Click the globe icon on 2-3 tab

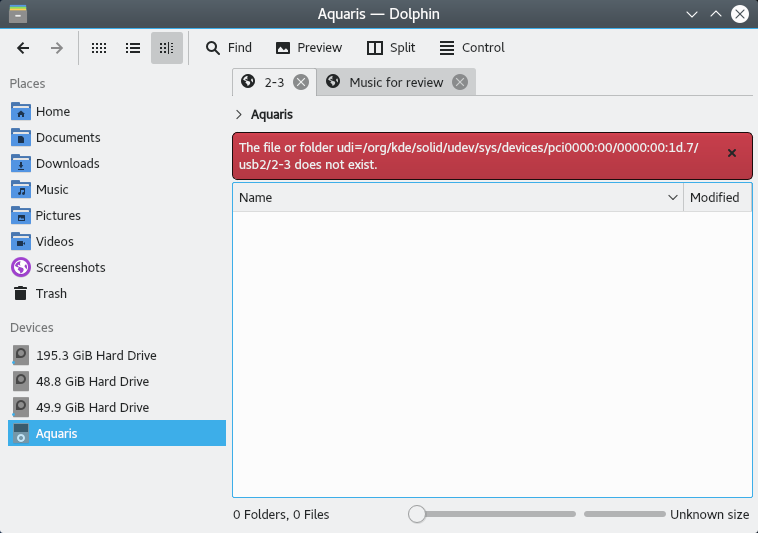248,82
